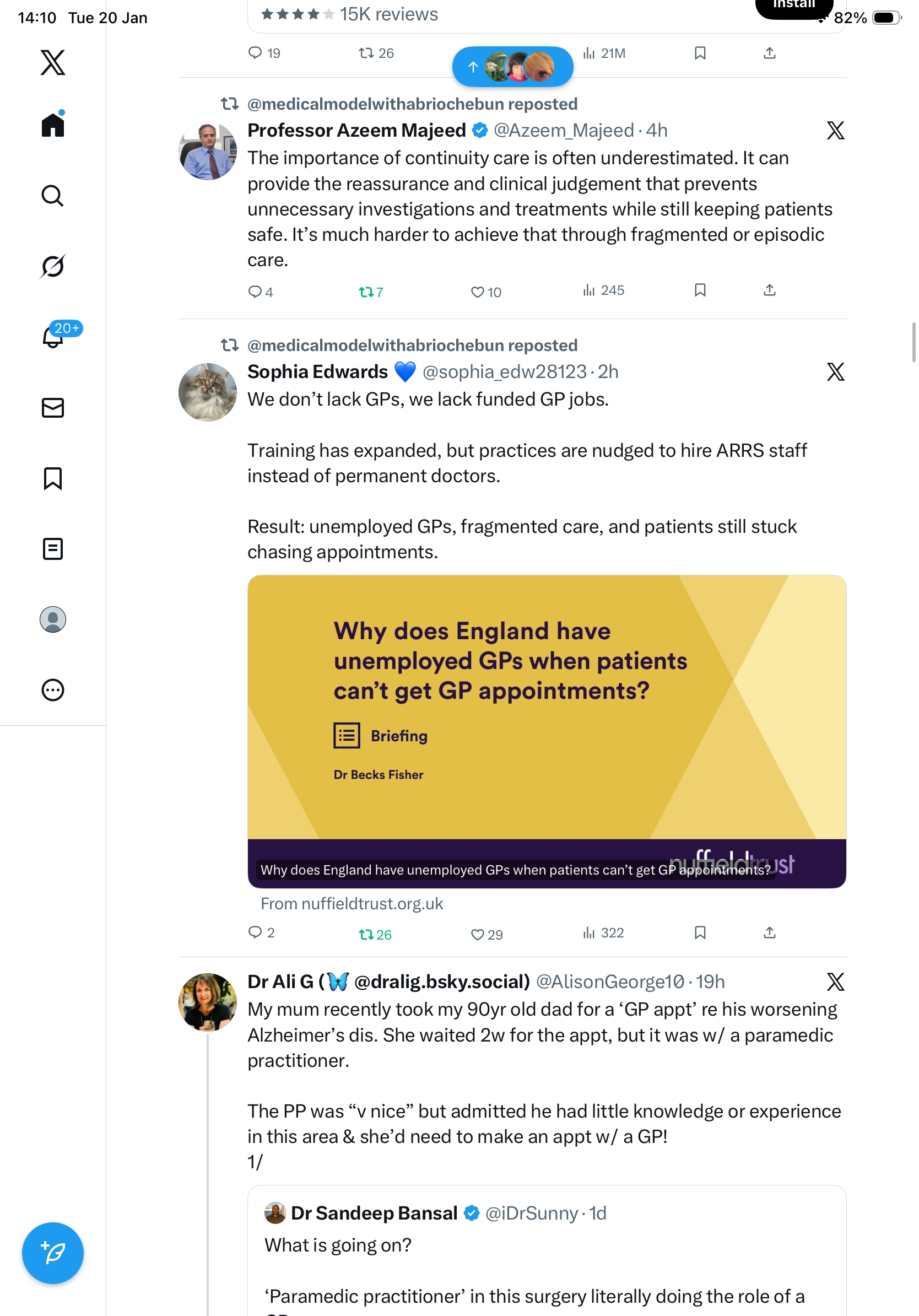Open Notifications bell with 20+ badge
Screen dimensions: 919x1316
pyautogui.click(x=53, y=337)
